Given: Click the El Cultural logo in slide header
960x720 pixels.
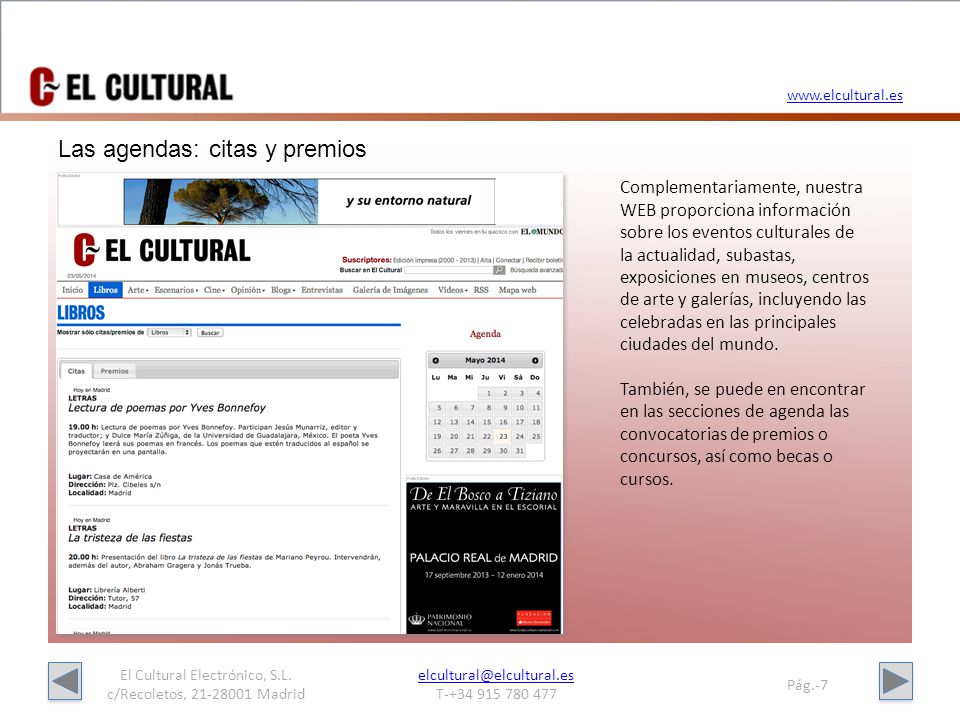Looking at the screenshot, I should point(131,86).
